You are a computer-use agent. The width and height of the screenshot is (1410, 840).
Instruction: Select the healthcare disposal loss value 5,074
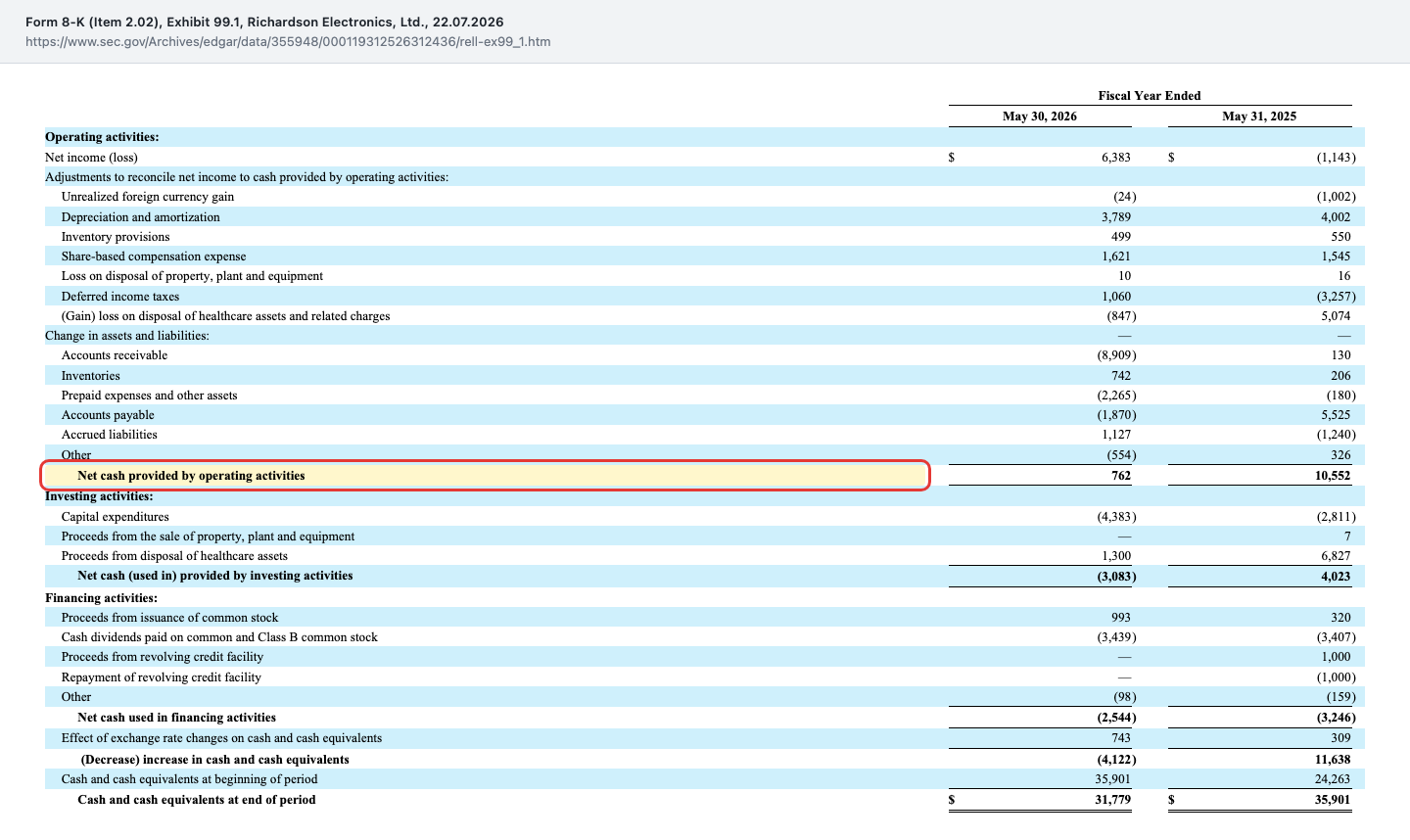pyautogui.click(x=1336, y=316)
